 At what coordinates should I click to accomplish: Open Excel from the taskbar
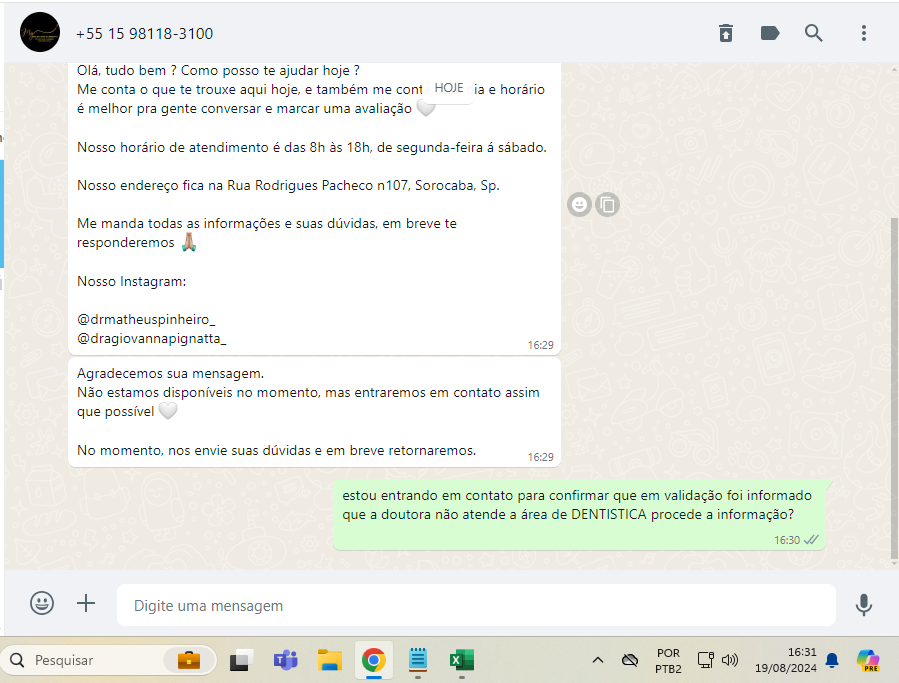(462, 660)
